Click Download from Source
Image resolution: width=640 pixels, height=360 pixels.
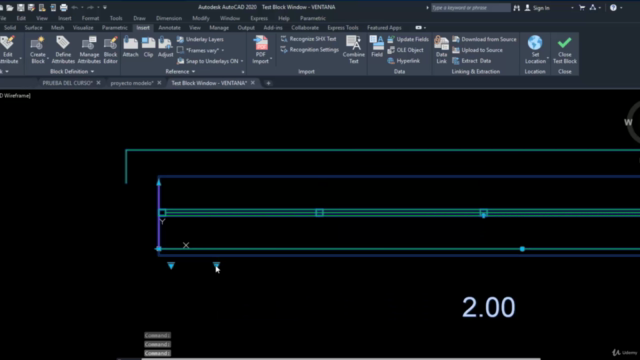point(484,39)
